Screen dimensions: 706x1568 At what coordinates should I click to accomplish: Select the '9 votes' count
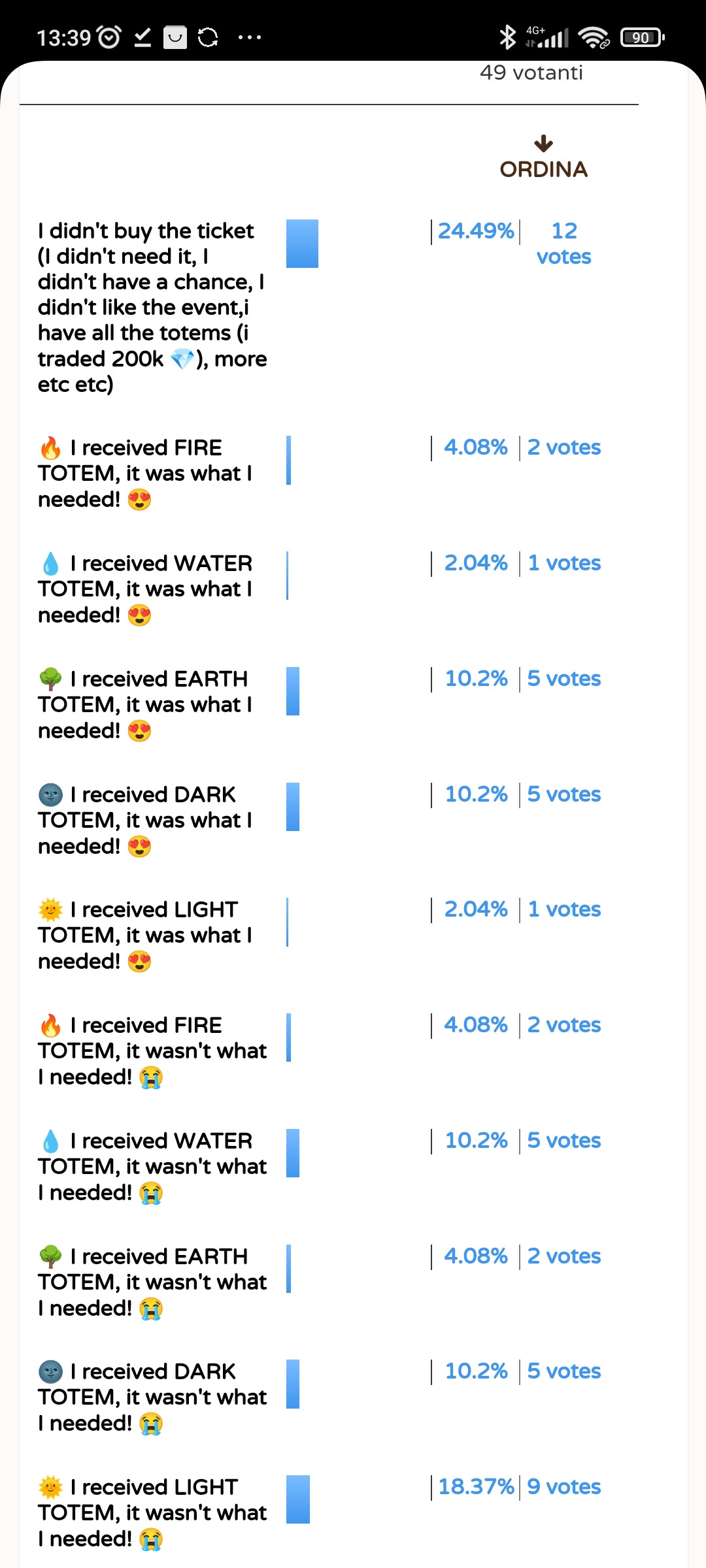(563, 1487)
